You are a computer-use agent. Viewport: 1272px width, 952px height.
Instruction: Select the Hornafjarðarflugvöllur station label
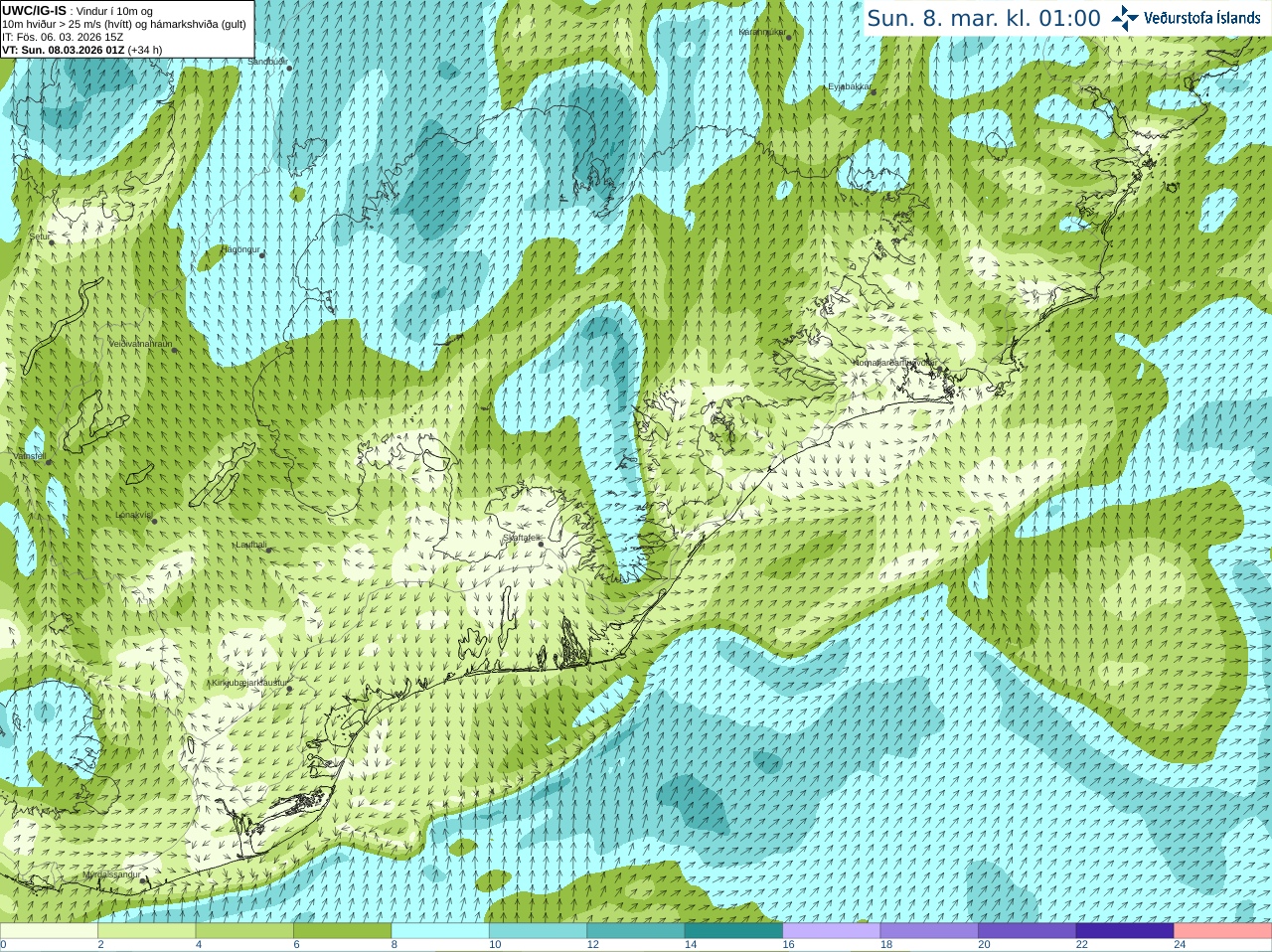(x=894, y=363)
